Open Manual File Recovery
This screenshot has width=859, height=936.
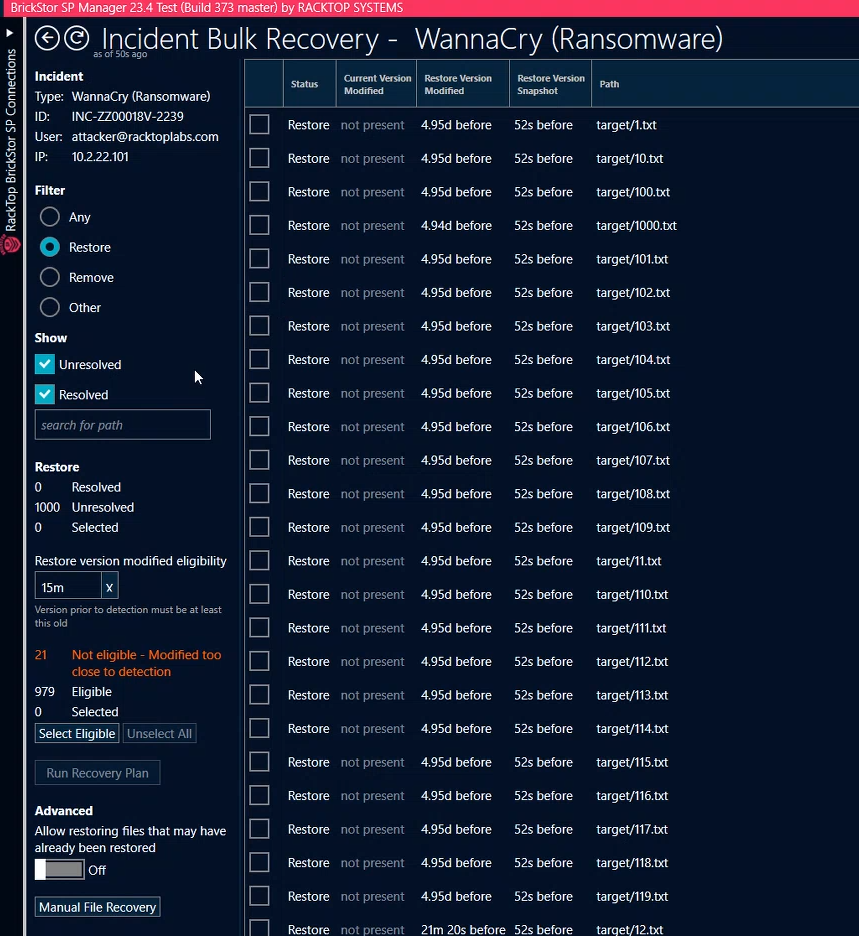click(97, 906)
